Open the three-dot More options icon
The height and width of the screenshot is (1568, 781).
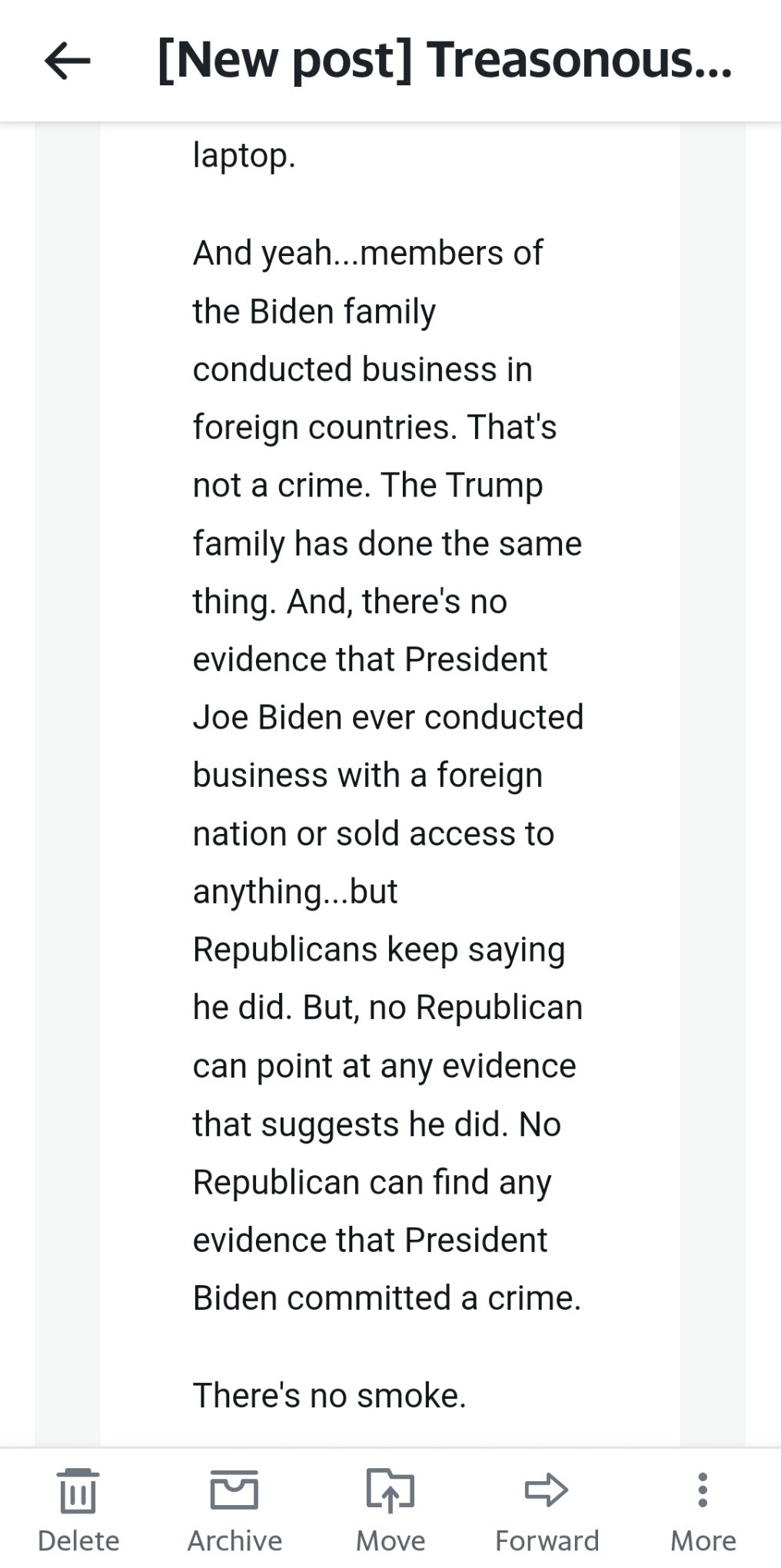pyautogui.click(x=703, y=1490)
